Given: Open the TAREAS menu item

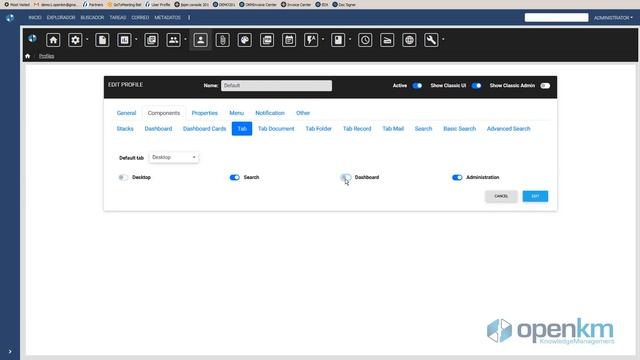Looking at the screenshot, I should (118, 18).
